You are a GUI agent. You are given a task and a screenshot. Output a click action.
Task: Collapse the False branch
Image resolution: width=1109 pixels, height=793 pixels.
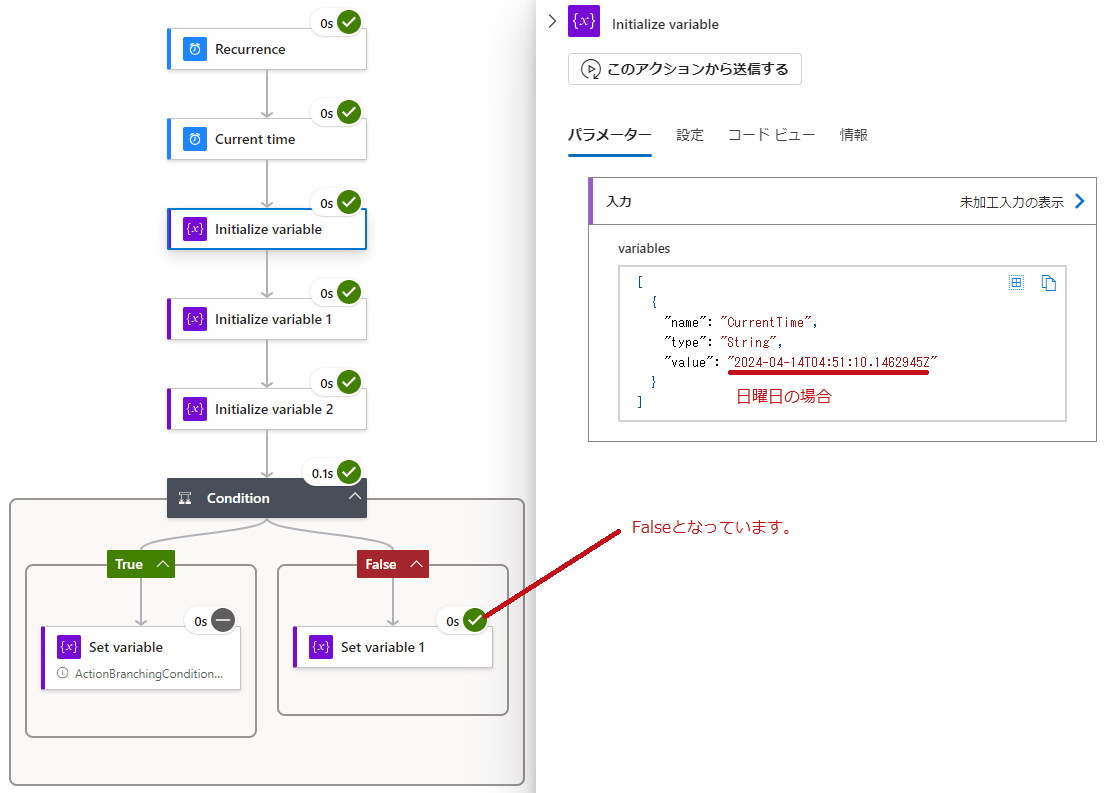tap(417, 564)
